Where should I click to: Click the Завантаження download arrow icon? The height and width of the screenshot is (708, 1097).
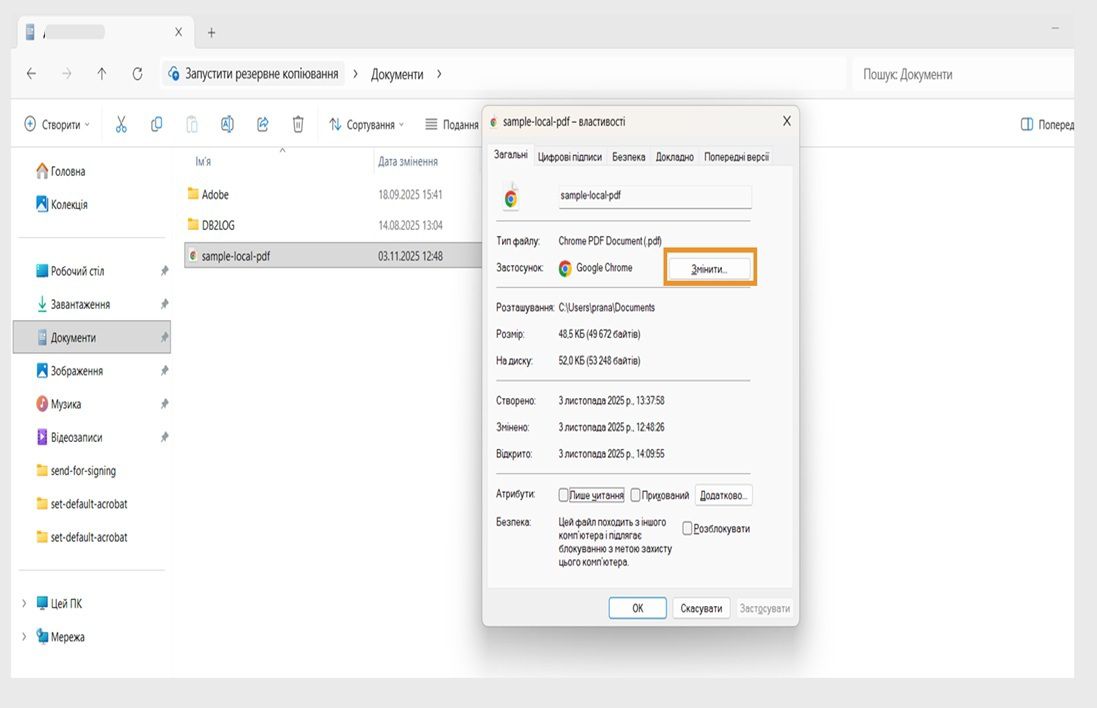tap(42, 304)
